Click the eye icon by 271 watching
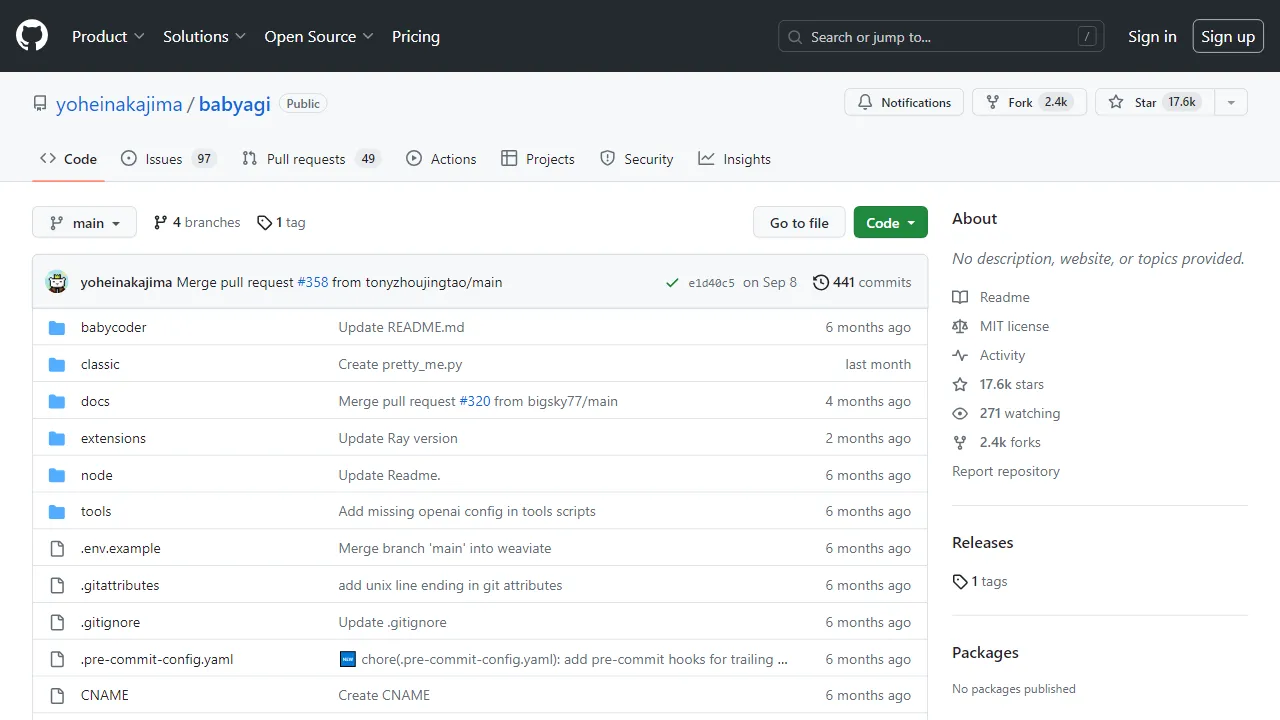 click(960, 413)
